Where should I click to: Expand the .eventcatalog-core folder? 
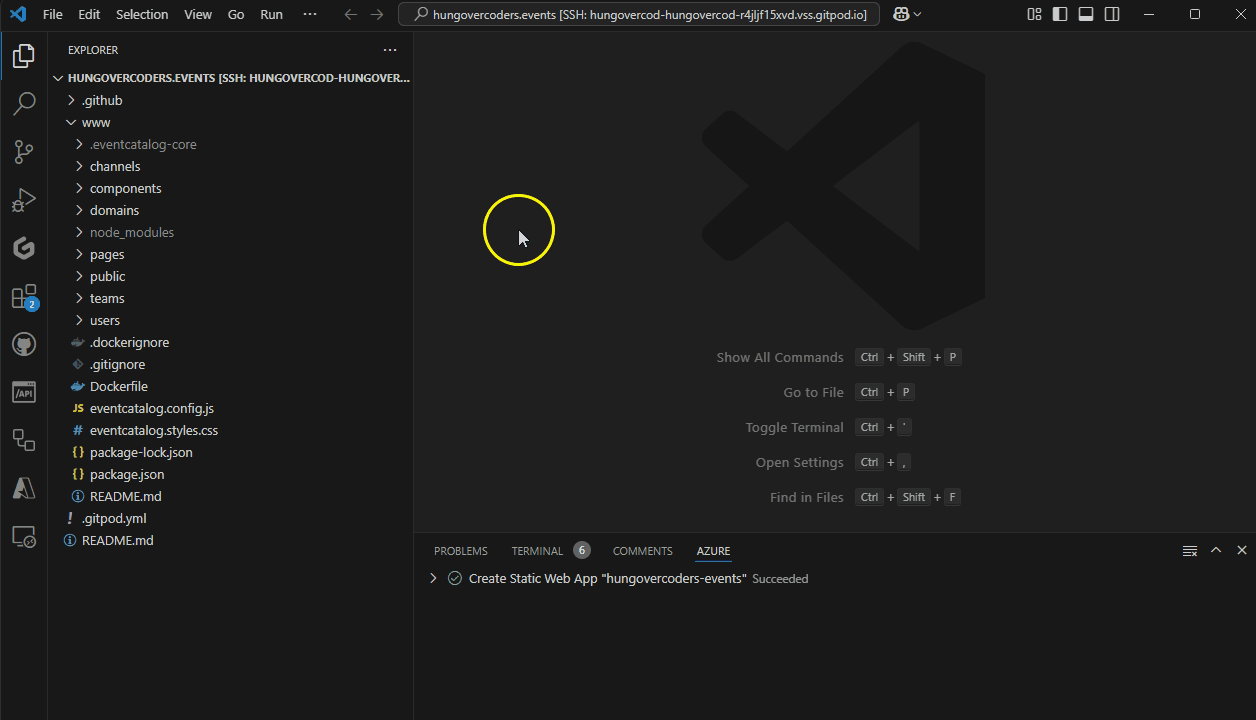coord(79,144)
